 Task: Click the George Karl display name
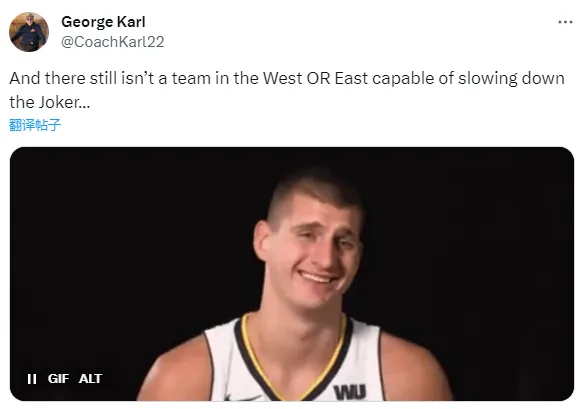(103, 22)
